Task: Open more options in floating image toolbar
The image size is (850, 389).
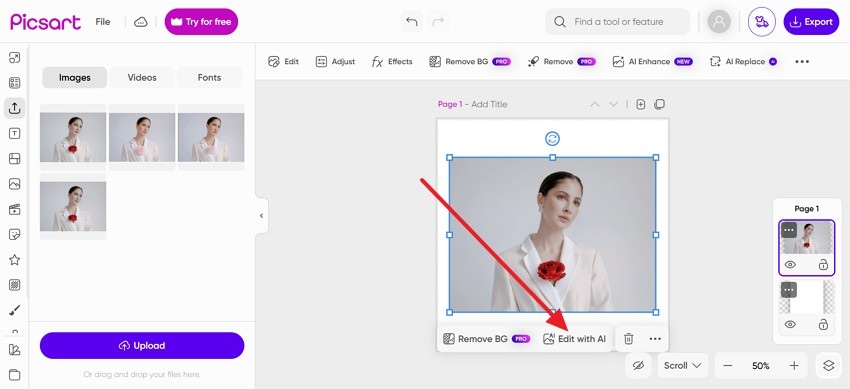Action: 655,339
